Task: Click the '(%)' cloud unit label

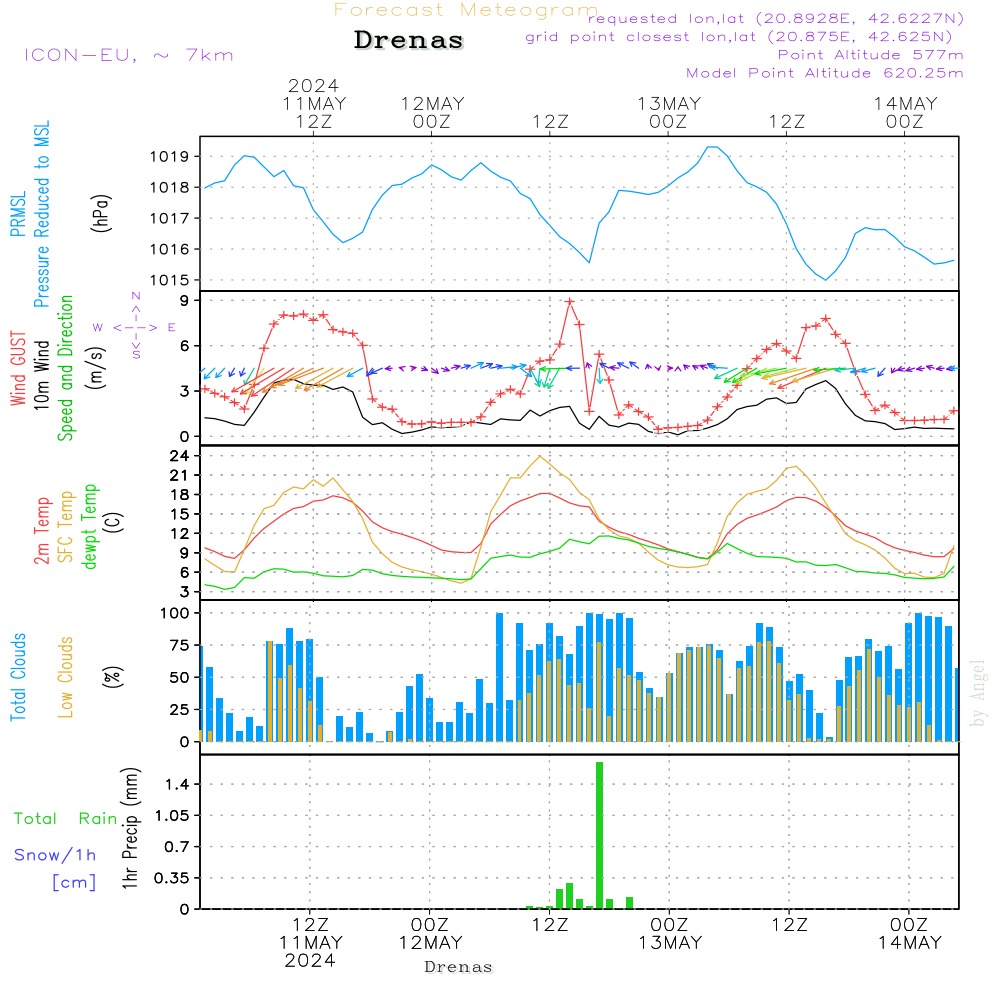Action: point(112,677)
